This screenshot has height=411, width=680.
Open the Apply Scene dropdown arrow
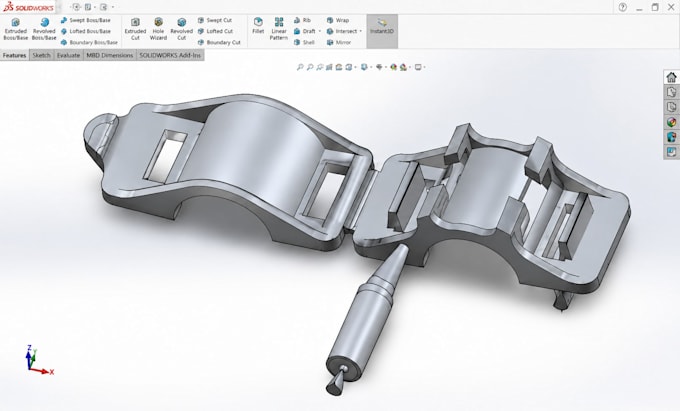click(x=410, y=67)
